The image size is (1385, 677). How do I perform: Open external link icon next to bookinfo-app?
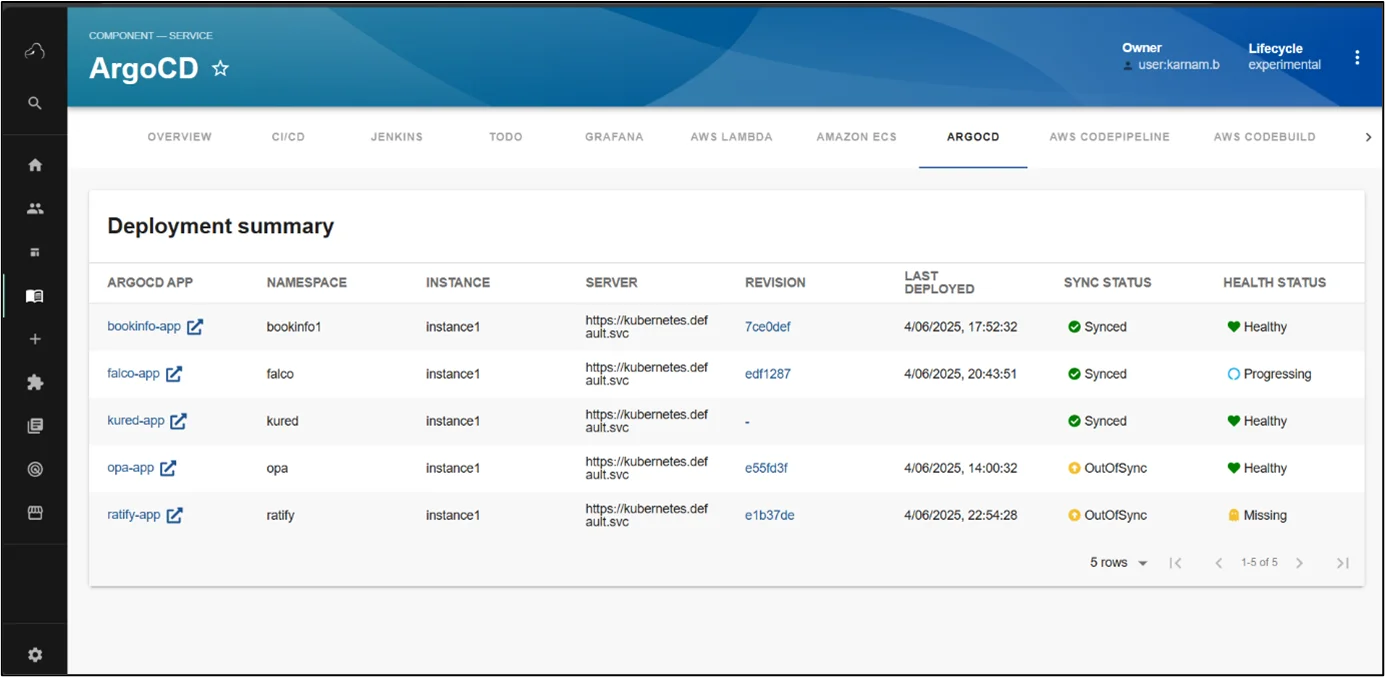(x=195, y=327)
